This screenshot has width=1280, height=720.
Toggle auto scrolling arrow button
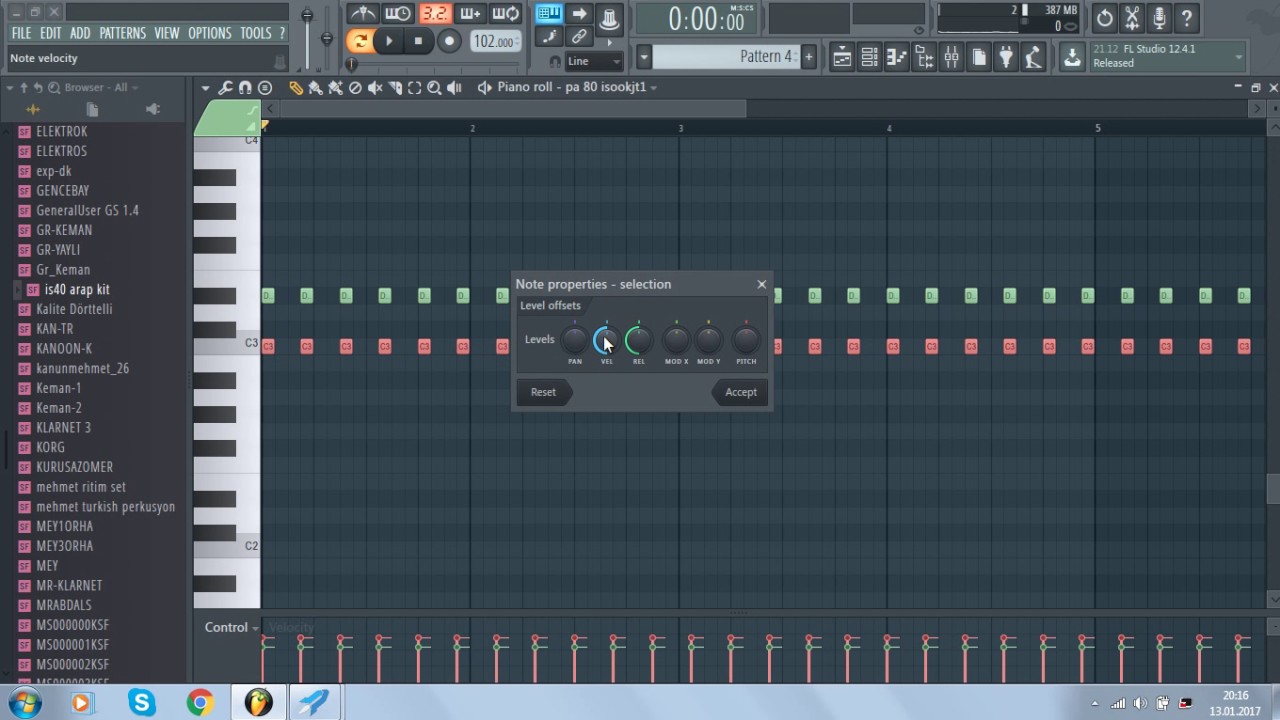579,14
